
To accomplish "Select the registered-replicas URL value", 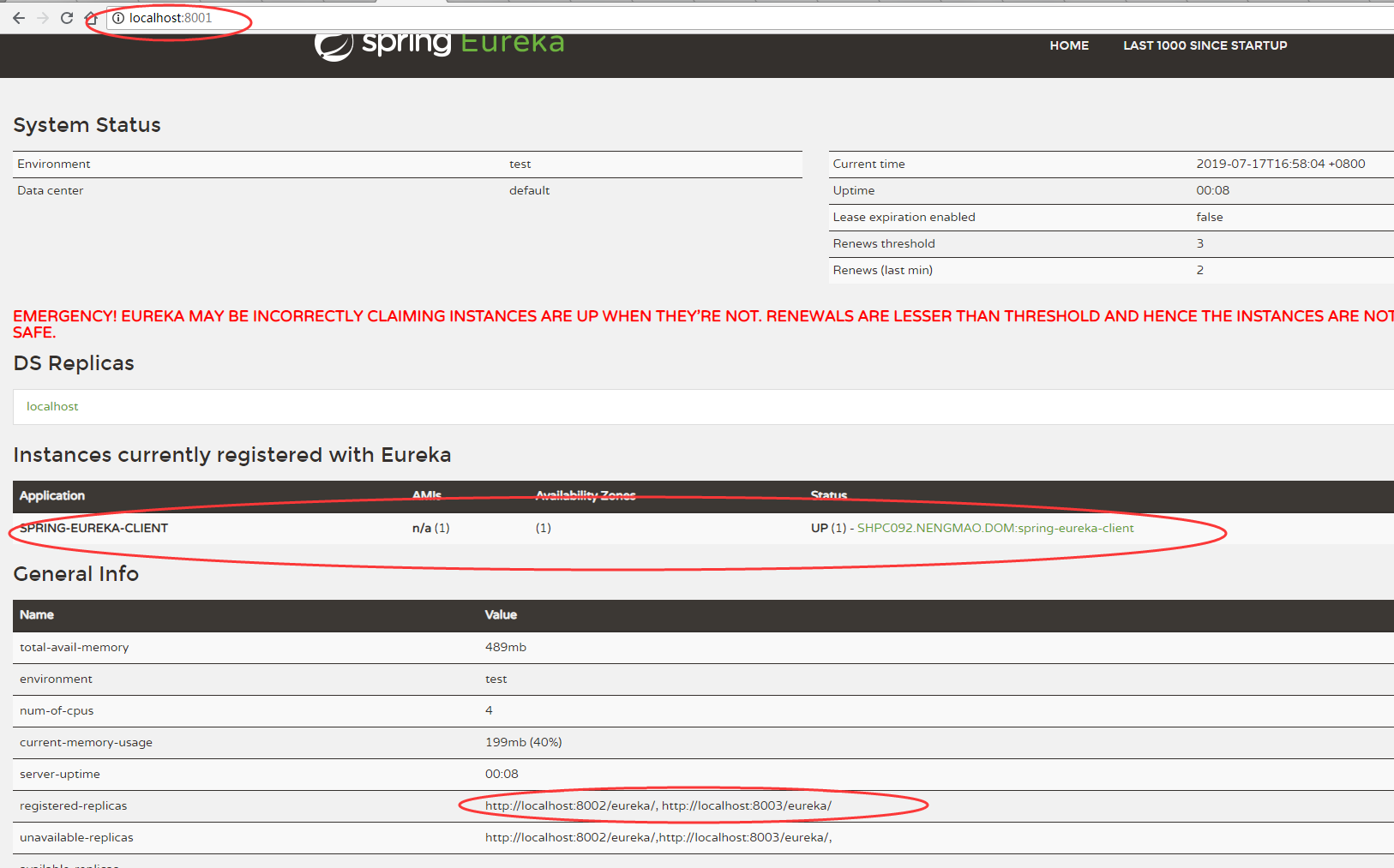I will point(658,805).
